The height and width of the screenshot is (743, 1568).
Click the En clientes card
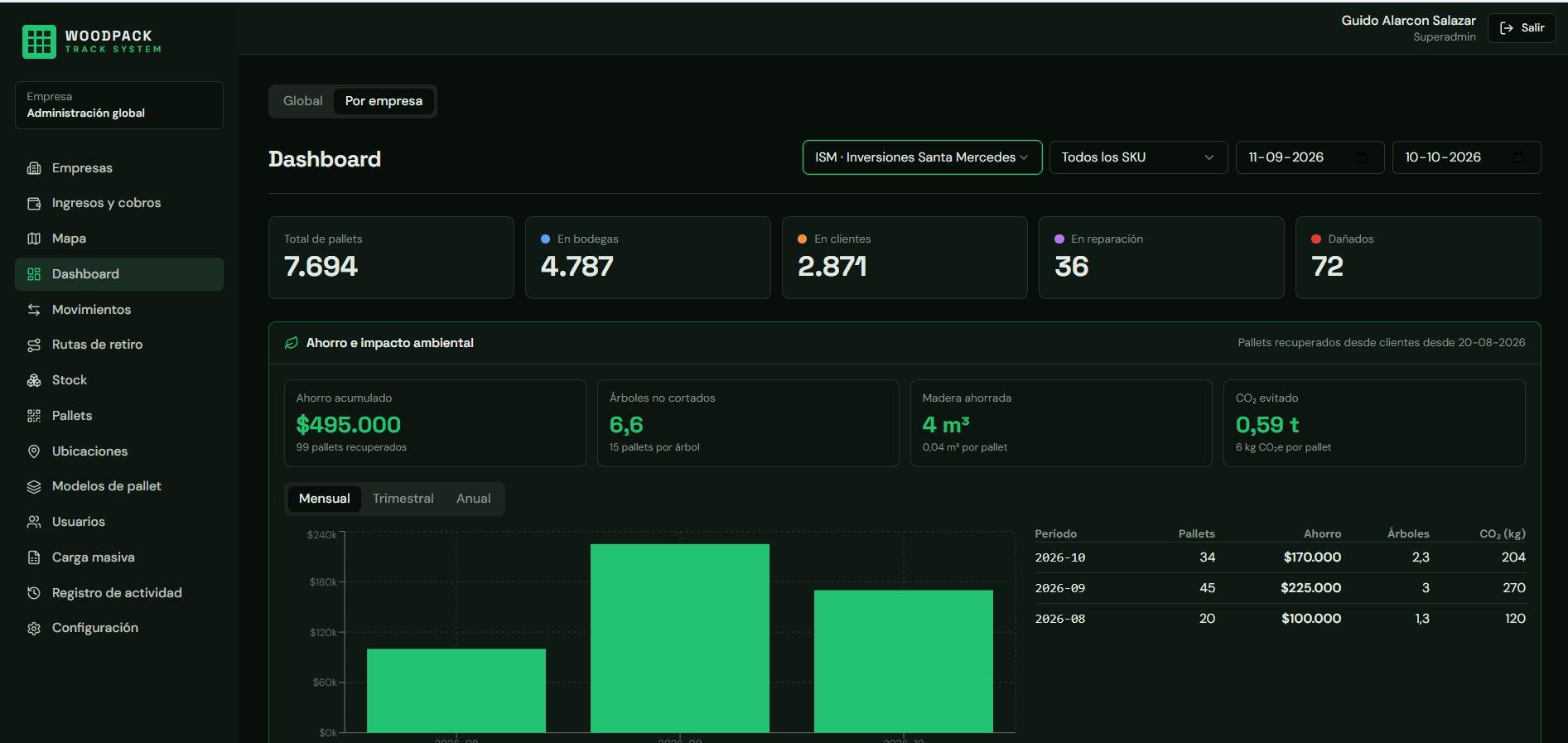905,258
